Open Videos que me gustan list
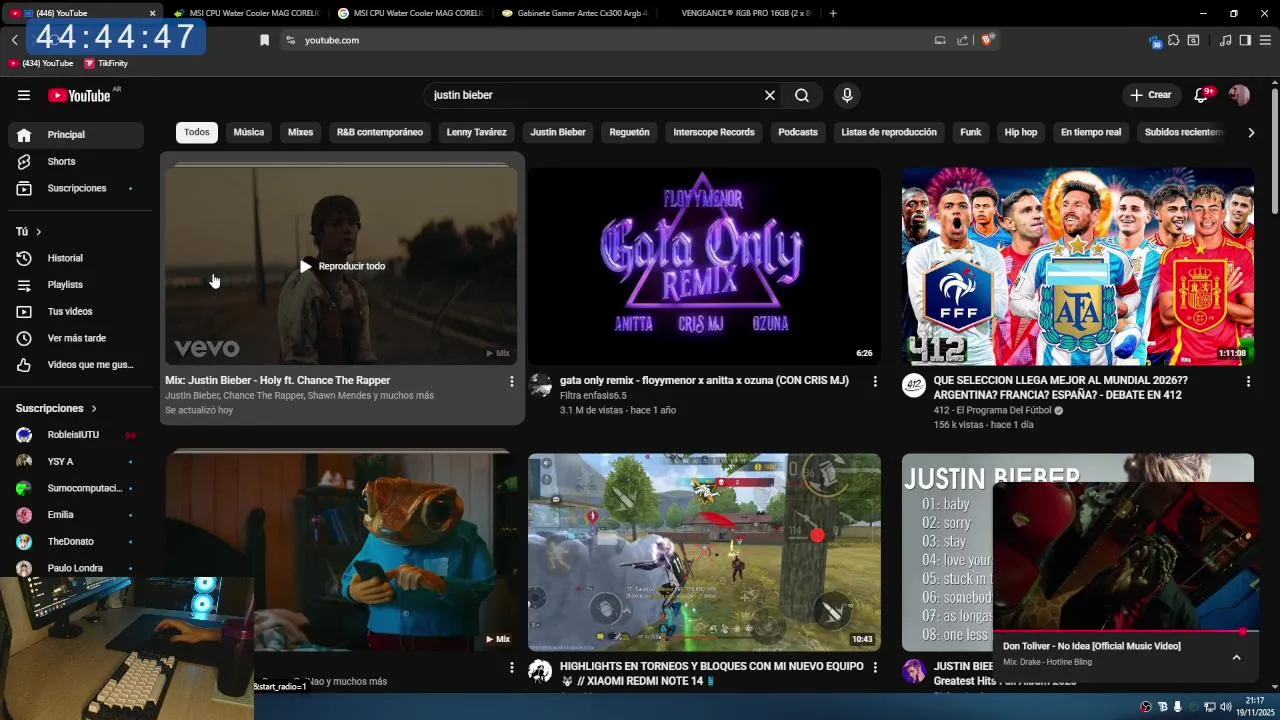 click(75, 365)
